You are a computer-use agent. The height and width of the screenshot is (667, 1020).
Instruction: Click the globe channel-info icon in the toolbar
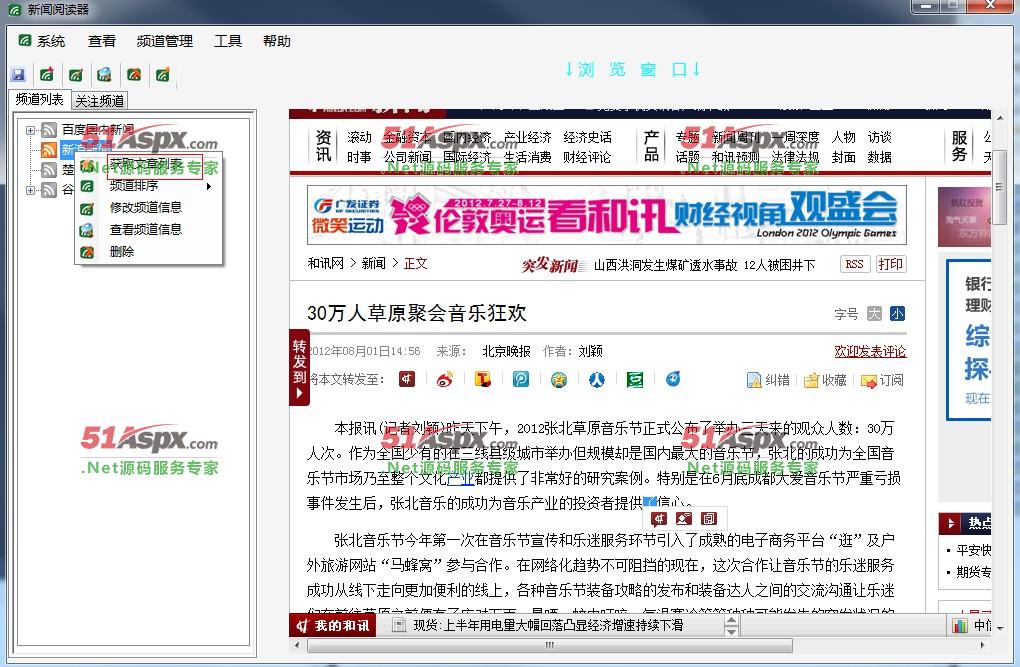click(x=104, y=75)
